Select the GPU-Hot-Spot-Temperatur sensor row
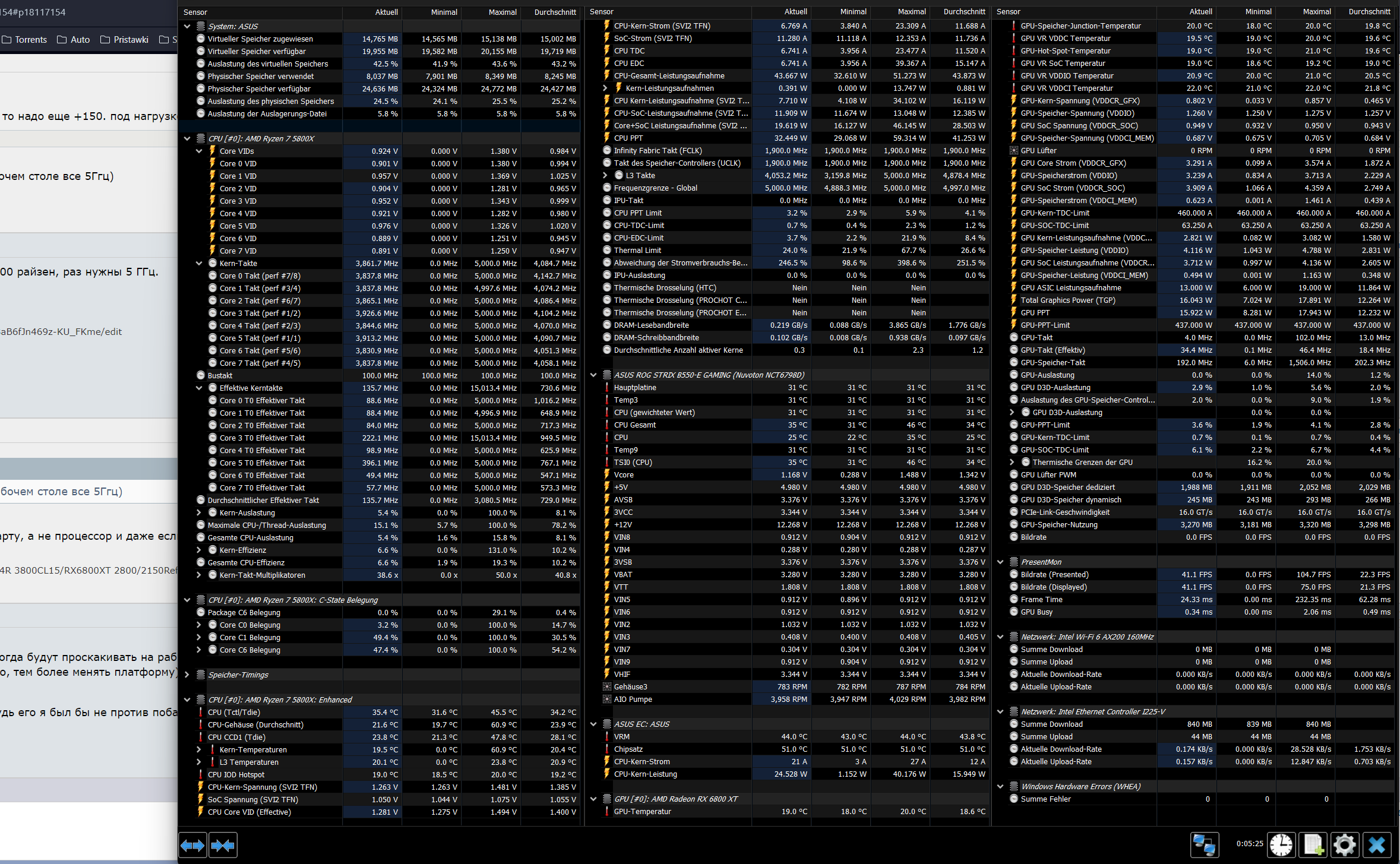 1066,51
